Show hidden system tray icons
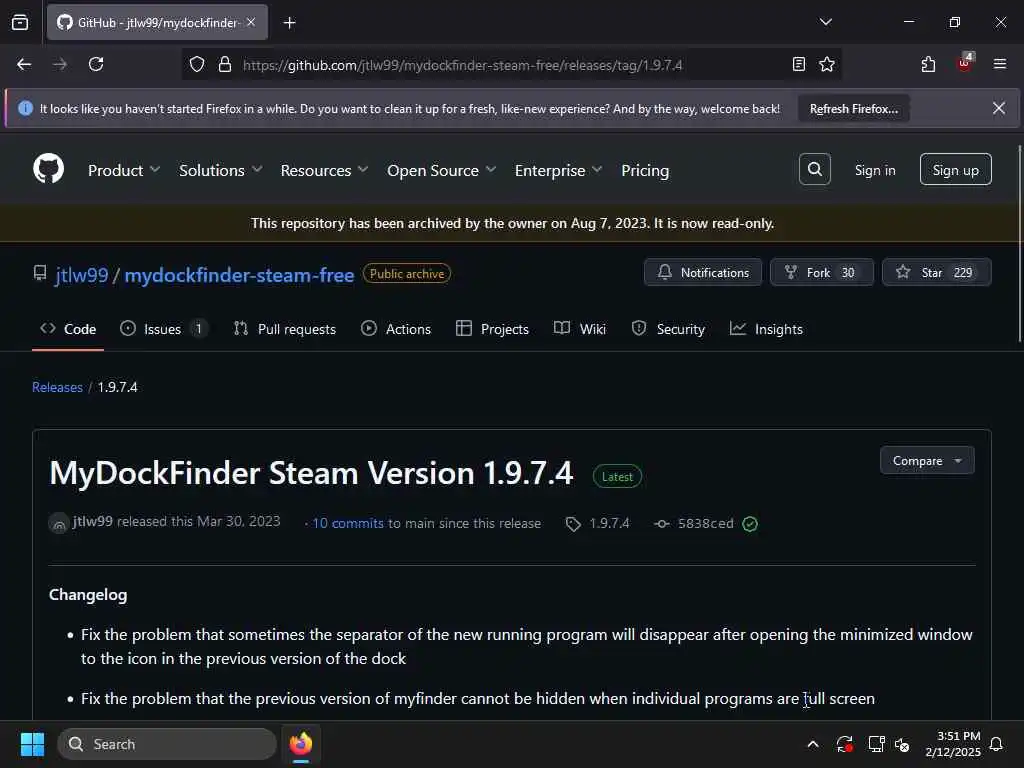 (x=813, y=744)
